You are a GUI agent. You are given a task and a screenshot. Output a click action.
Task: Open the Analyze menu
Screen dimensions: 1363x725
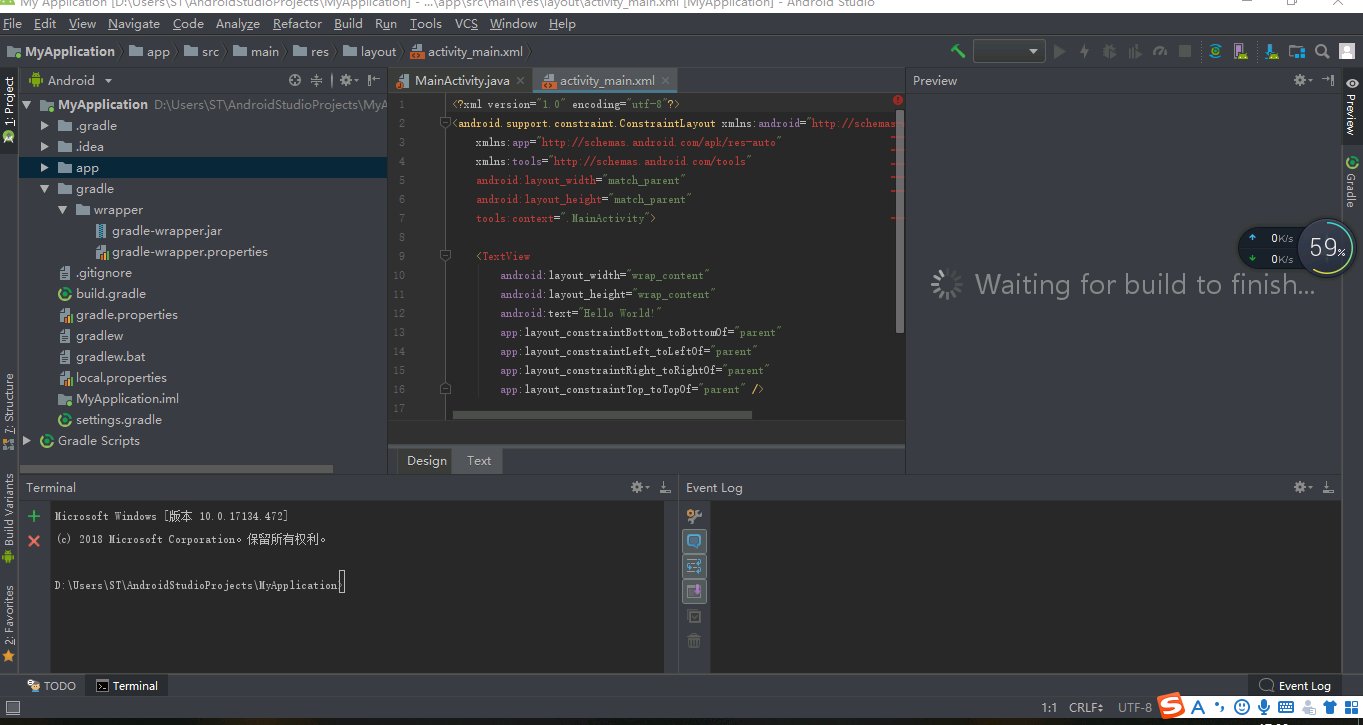pos(237,23)
